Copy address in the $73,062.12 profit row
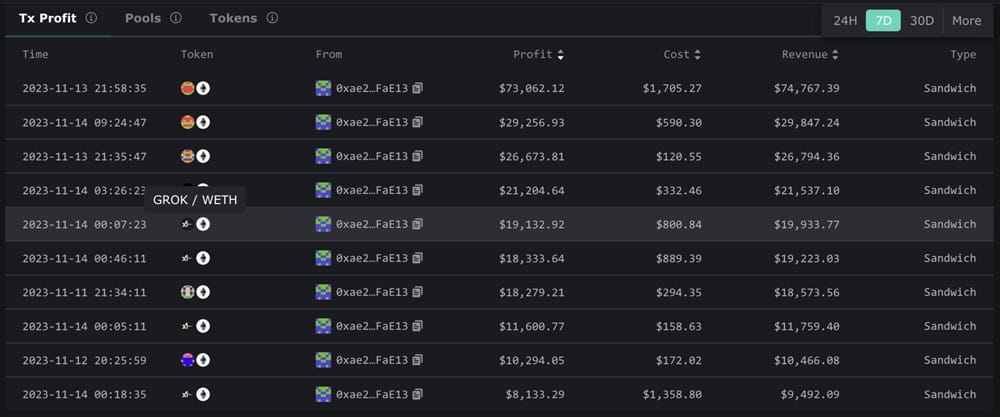Image resolution: width=1000 pixels, height=417 pixels. pyautogui.click(x=417, y=88)
